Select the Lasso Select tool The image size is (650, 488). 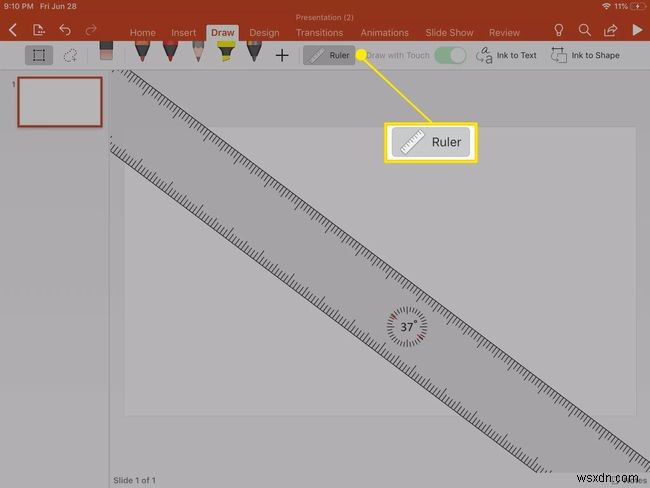pos(70,55)
